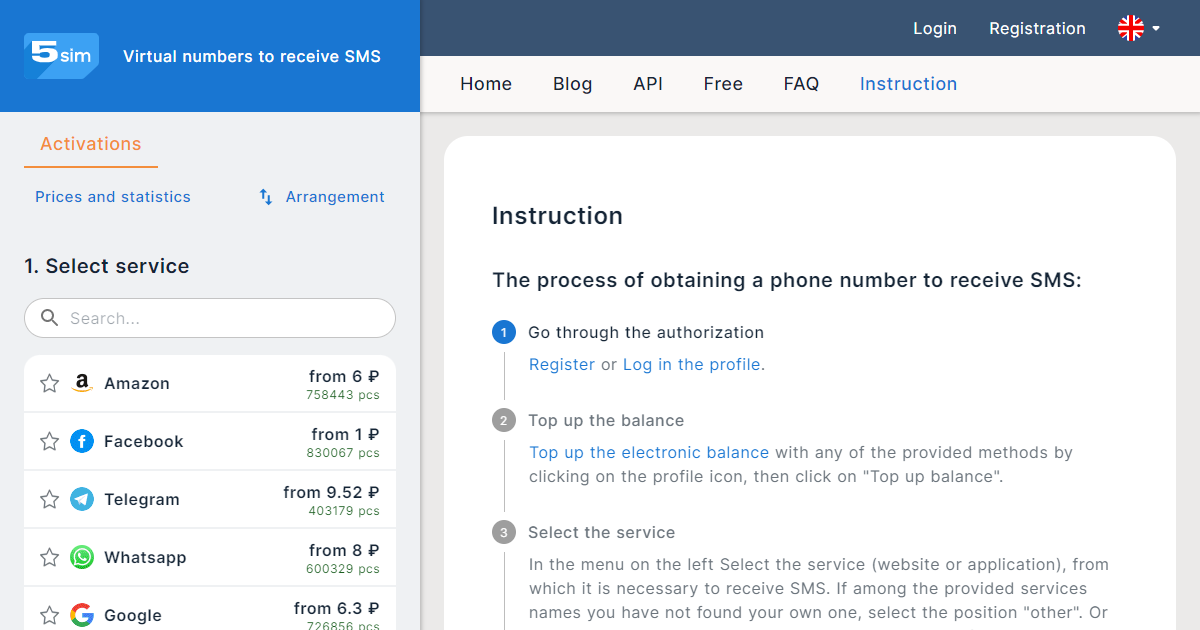Favorite Facebook with the star icon
Screen dimensions: 1200x630
50,441
